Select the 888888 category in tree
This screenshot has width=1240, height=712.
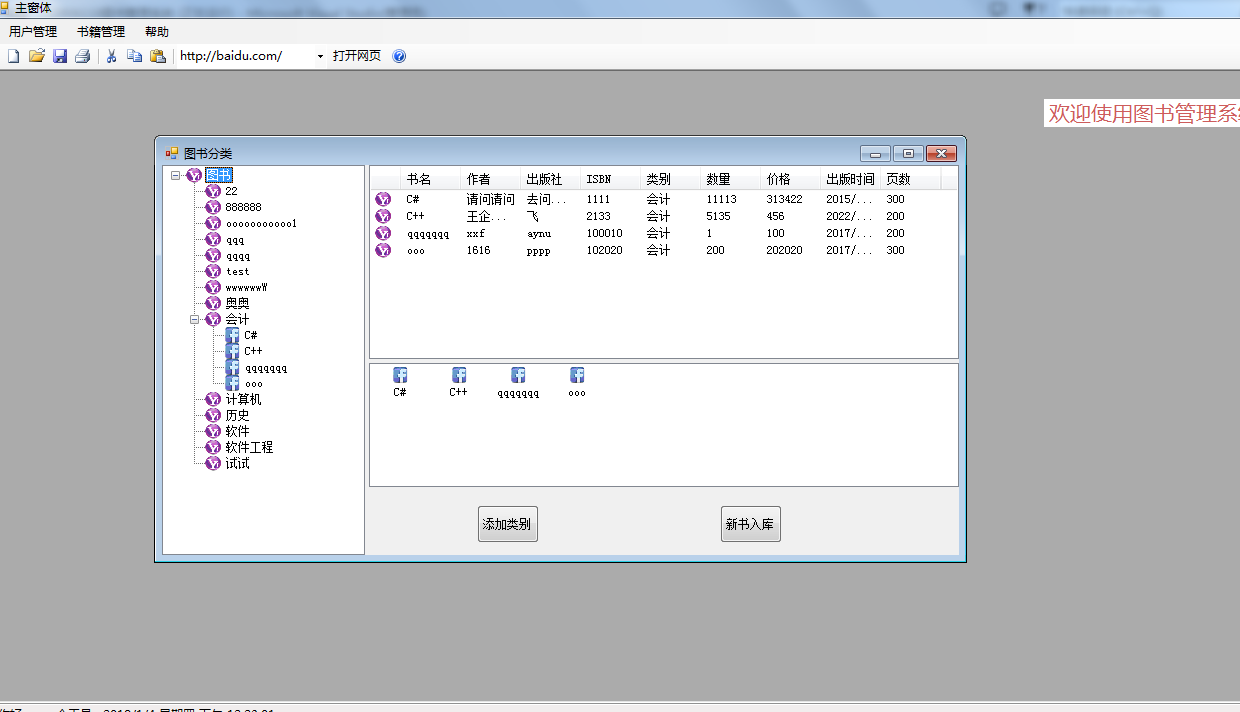(x=243, y=207)
